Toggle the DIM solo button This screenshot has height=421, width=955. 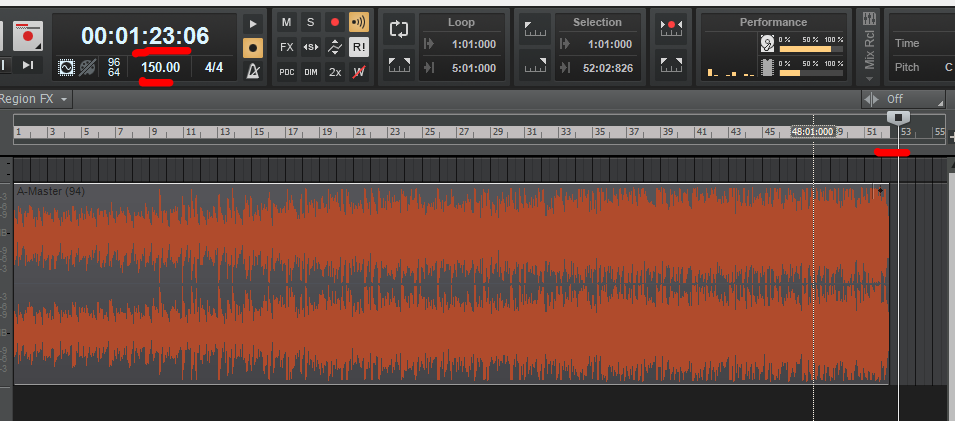coord(310,72)
